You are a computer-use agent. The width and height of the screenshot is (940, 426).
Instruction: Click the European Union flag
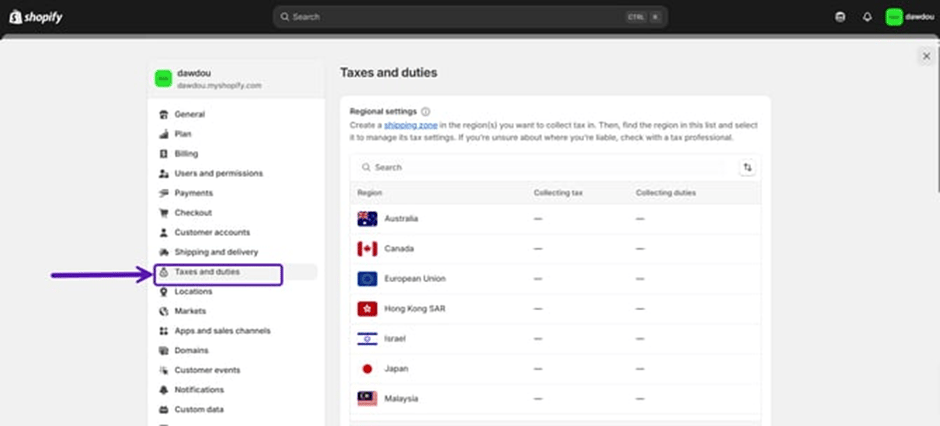[x=367, y=279]
